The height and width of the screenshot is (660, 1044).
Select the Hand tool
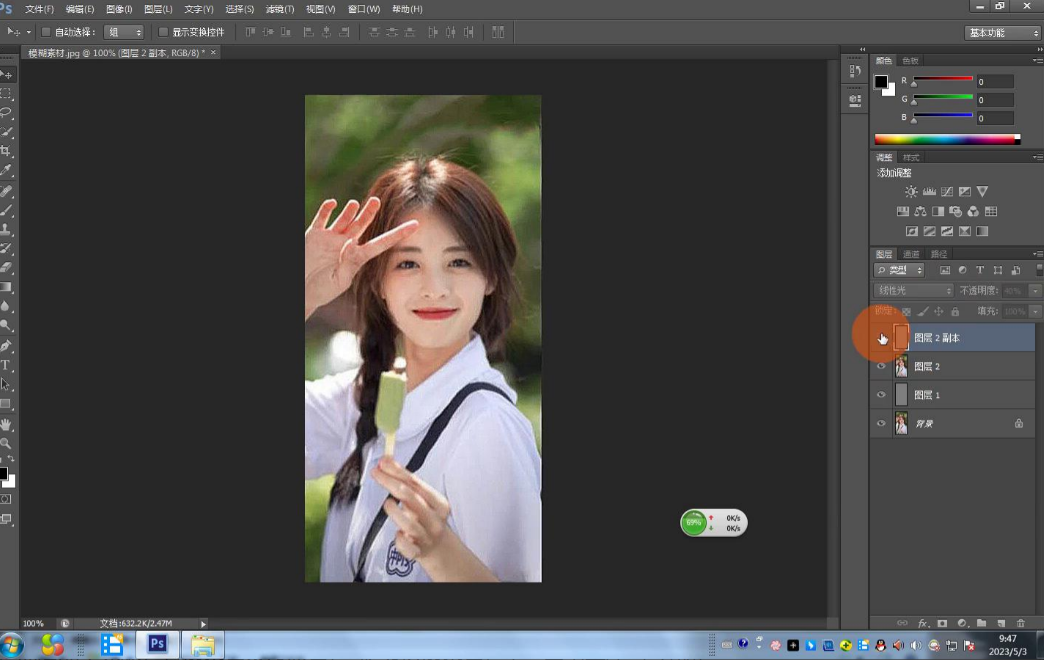6,424
